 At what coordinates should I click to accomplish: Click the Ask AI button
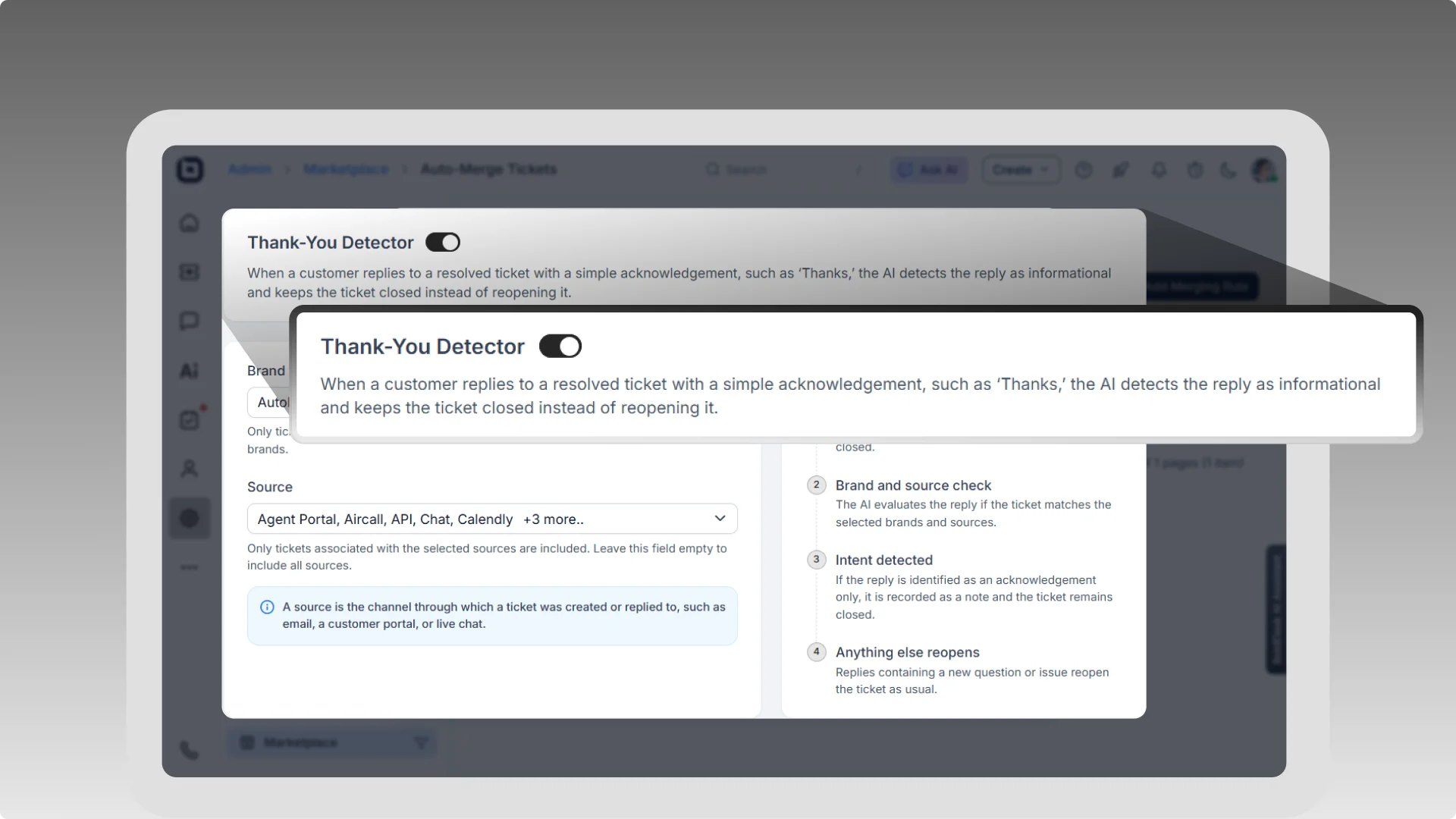tap(928, 170)
